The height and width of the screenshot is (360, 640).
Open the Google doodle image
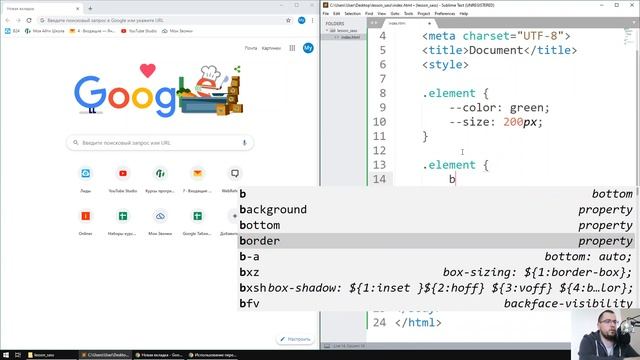pos(158,92)
